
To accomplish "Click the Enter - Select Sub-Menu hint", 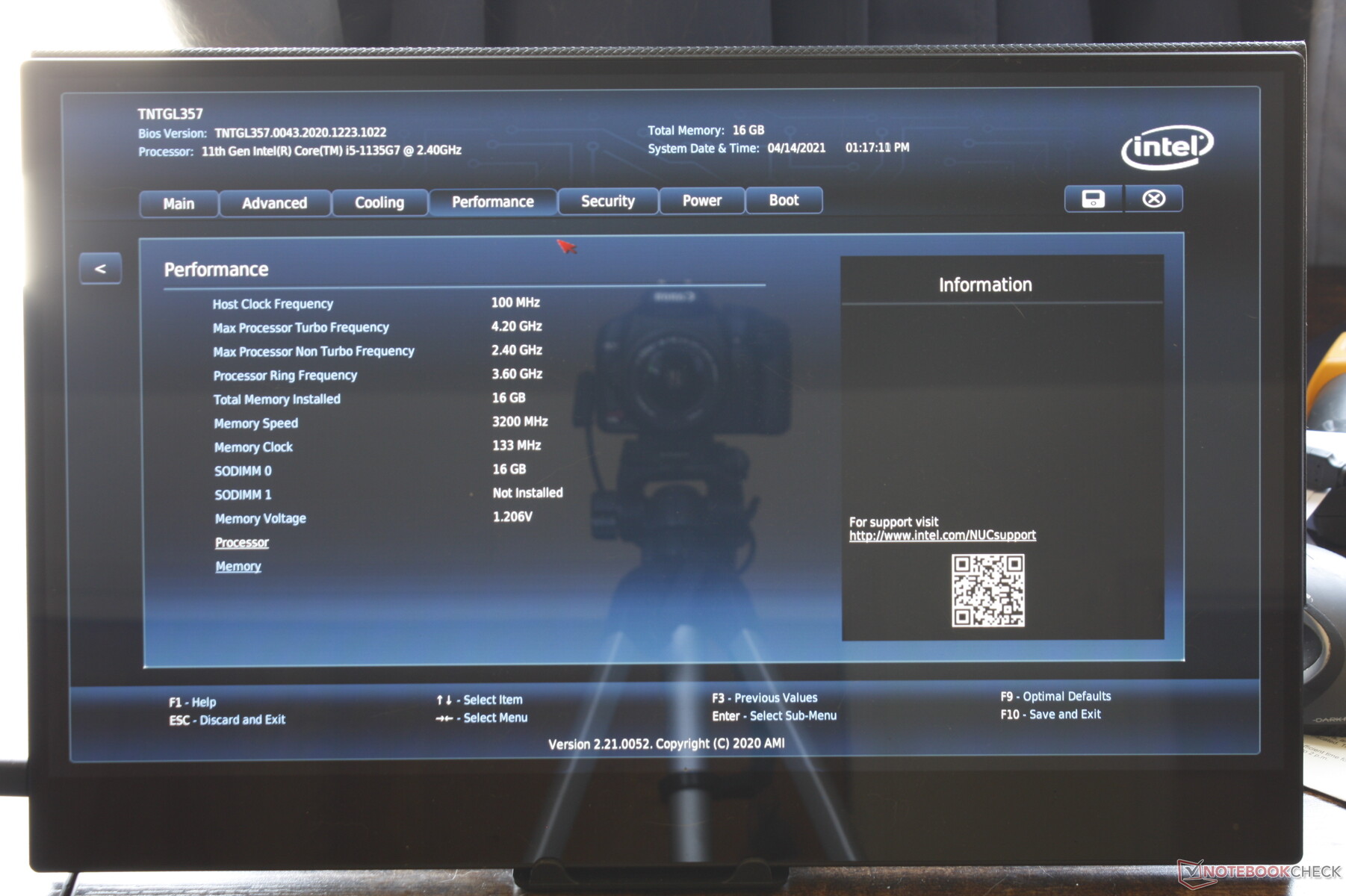I will [775, 716].
